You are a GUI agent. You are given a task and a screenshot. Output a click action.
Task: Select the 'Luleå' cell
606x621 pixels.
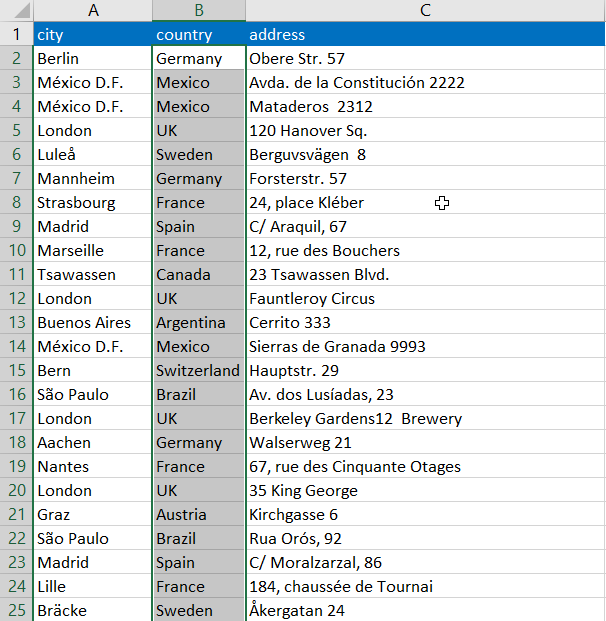93,154
